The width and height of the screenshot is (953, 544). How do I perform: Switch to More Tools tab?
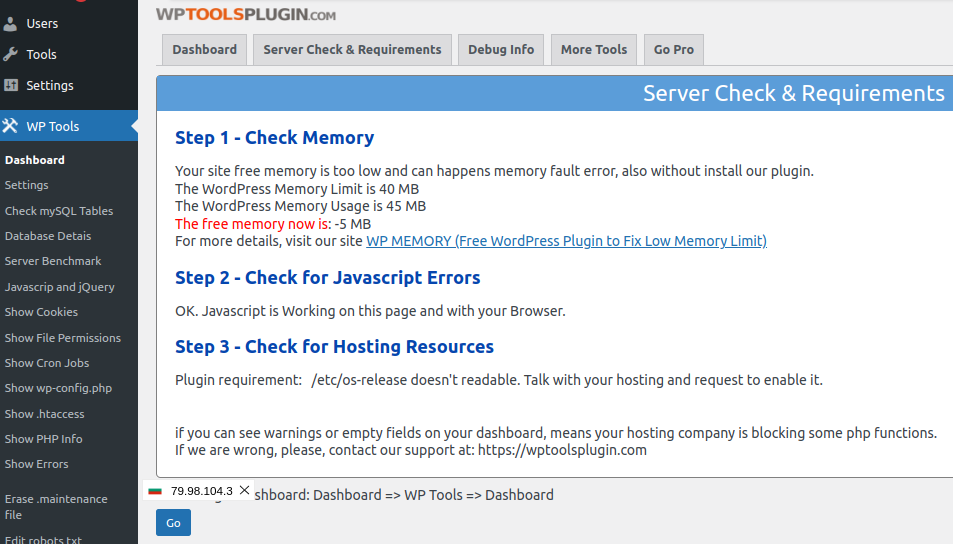pos(594,50)
